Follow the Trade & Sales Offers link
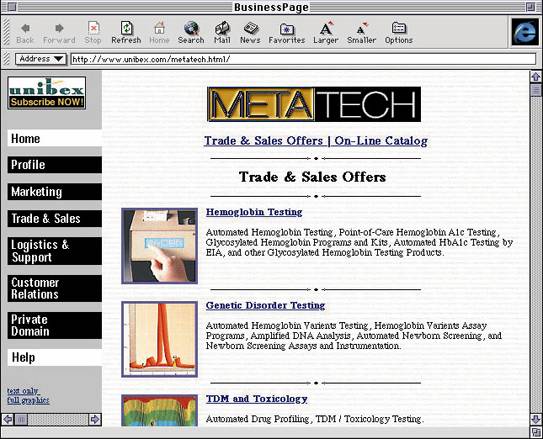 263,141
